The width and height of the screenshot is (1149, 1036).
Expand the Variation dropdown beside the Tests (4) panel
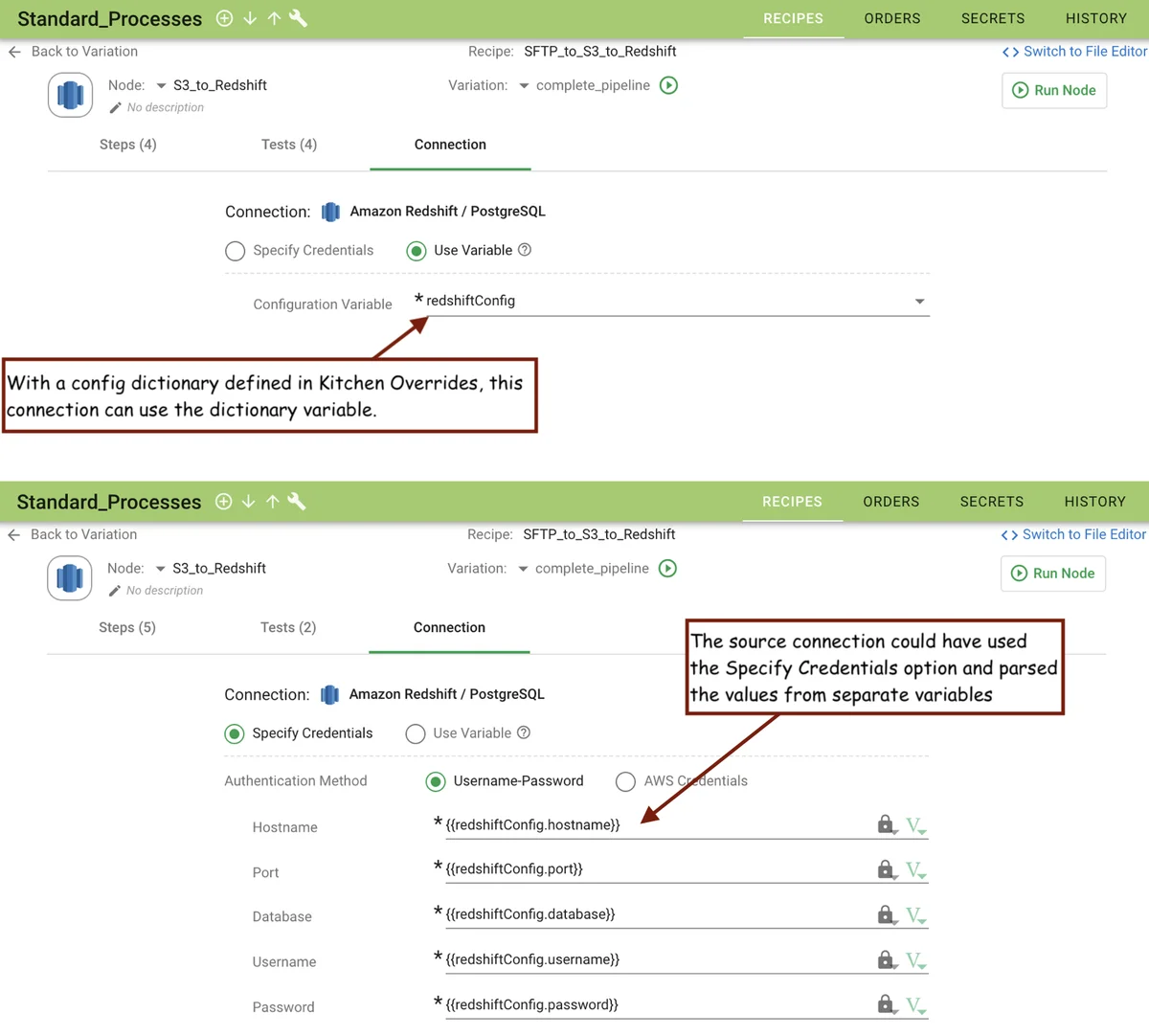click(x=524, y=86)
